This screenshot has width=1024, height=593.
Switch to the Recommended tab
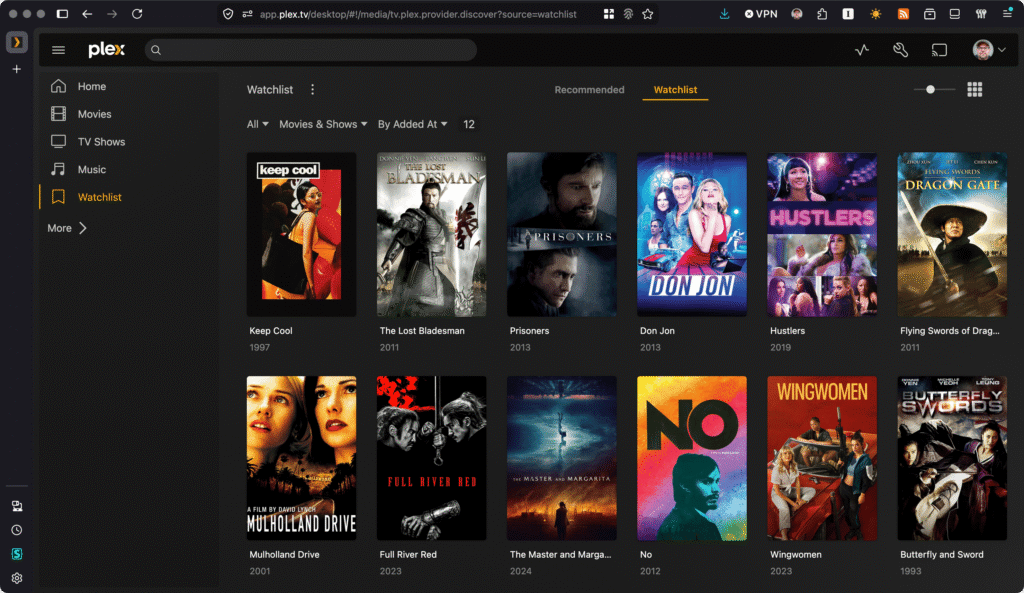pos(589,89)
